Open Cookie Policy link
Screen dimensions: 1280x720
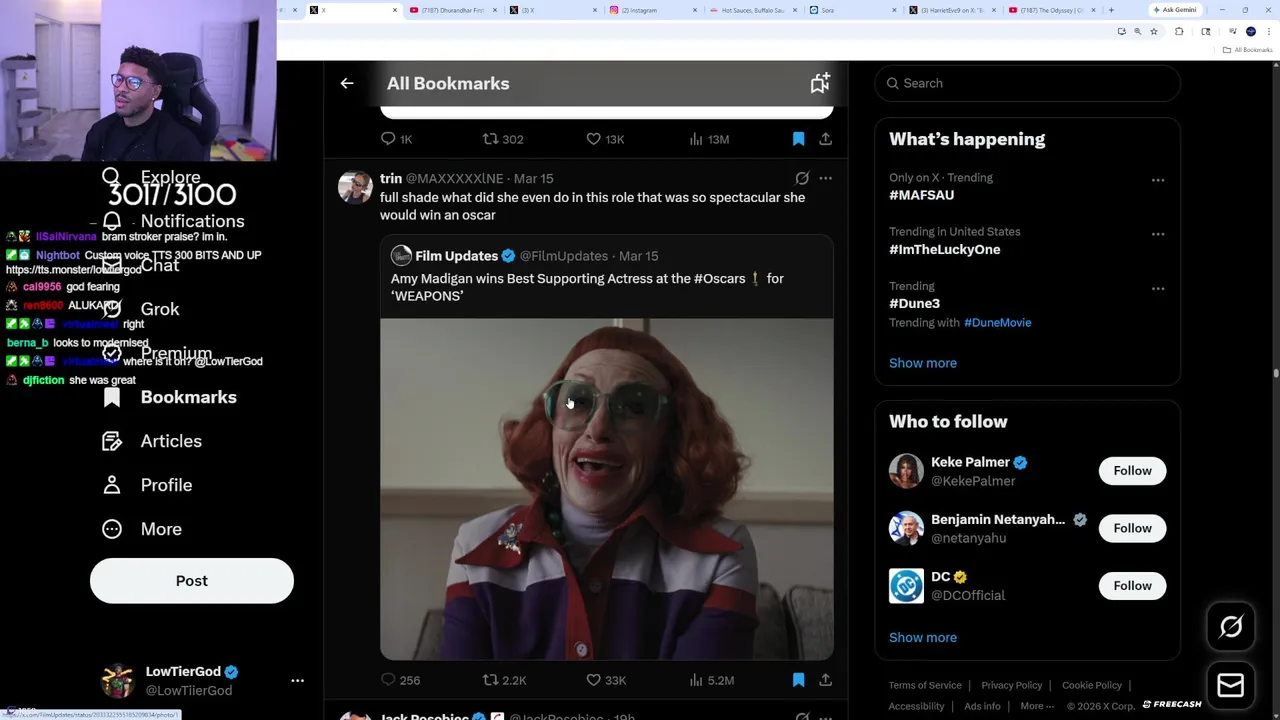click(1092, 685)
